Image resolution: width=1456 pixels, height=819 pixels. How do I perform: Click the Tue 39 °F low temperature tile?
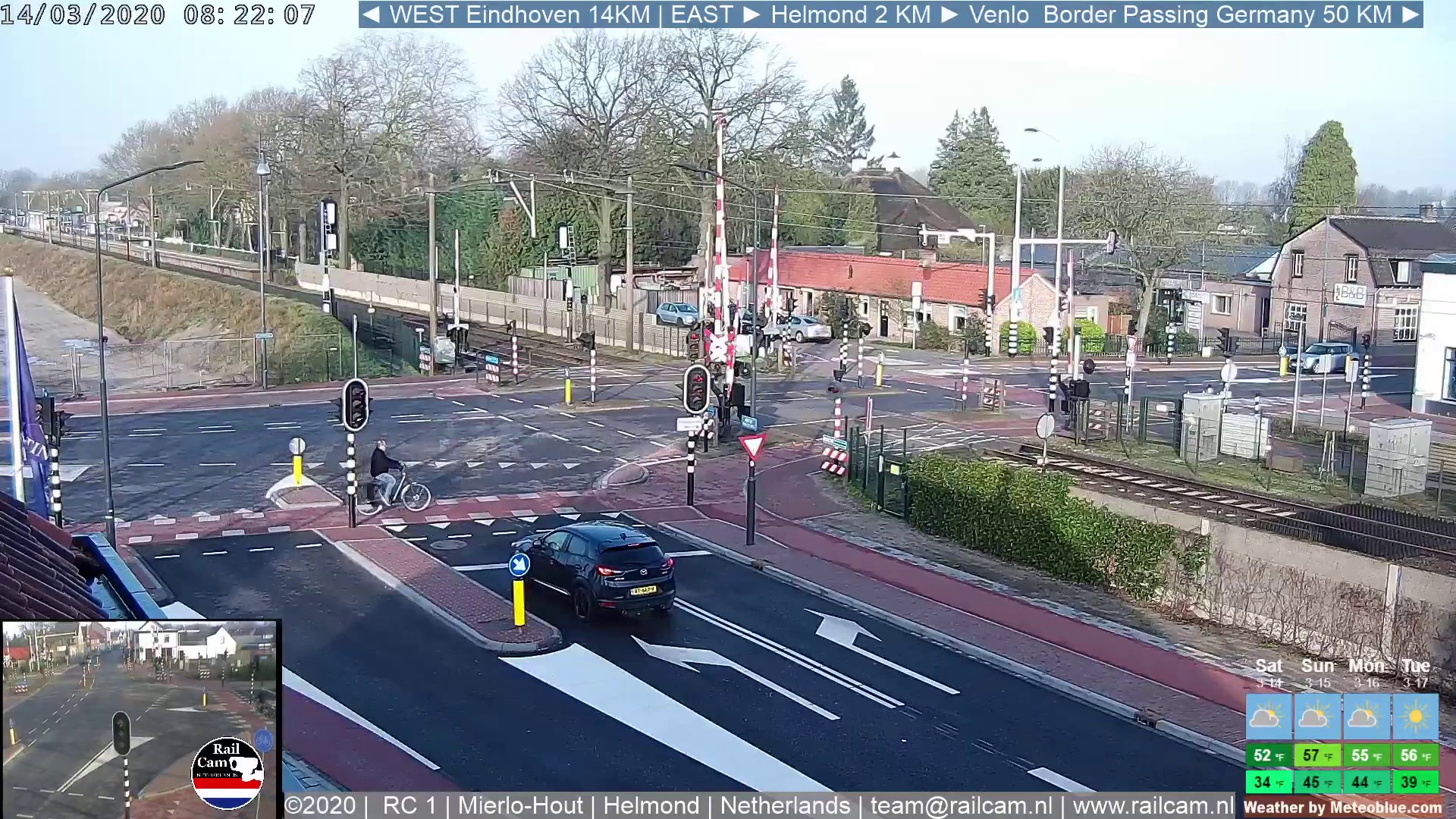coord(1415,782)
